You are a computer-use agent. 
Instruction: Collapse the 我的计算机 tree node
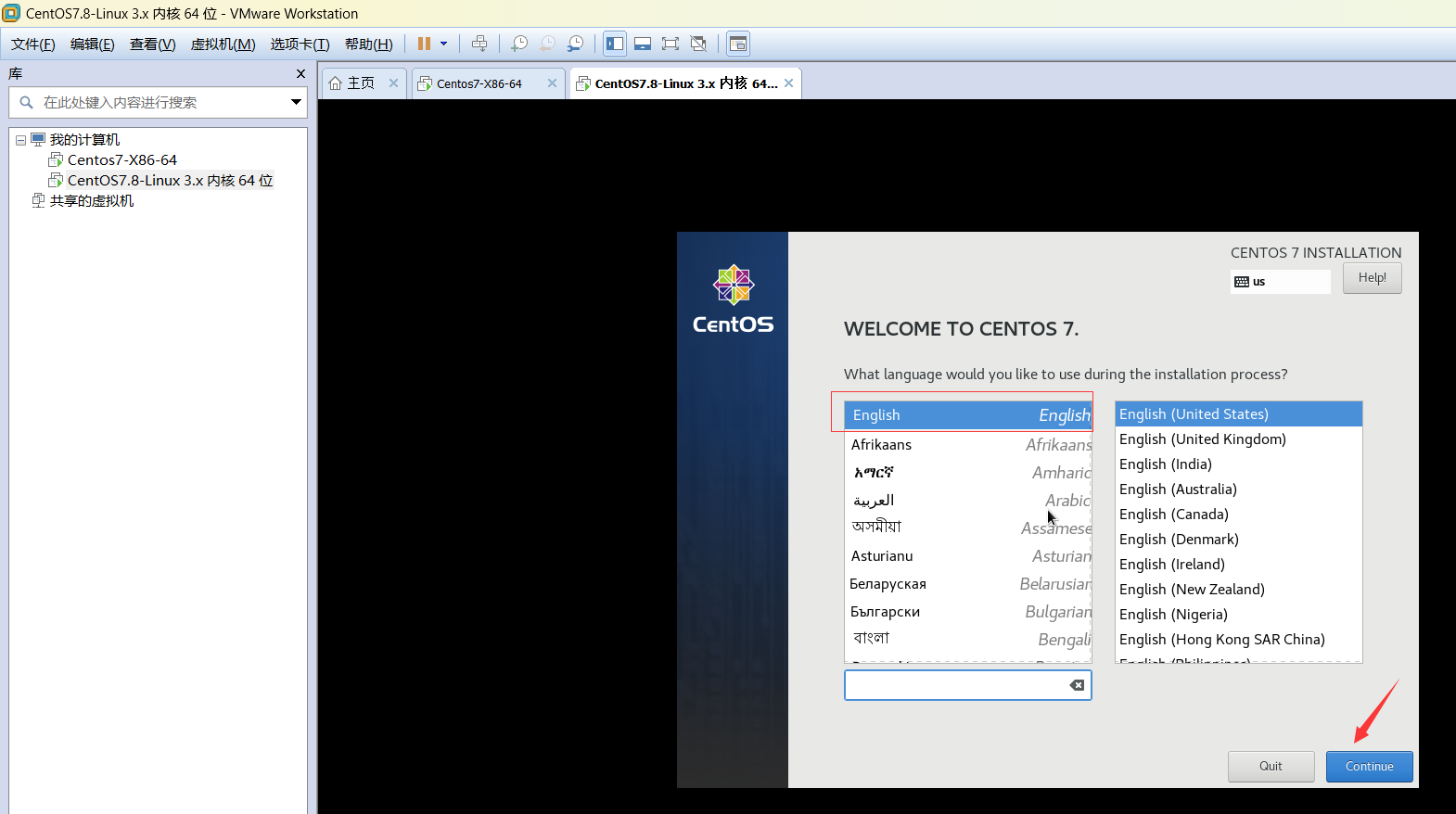(x=20, y=140)
